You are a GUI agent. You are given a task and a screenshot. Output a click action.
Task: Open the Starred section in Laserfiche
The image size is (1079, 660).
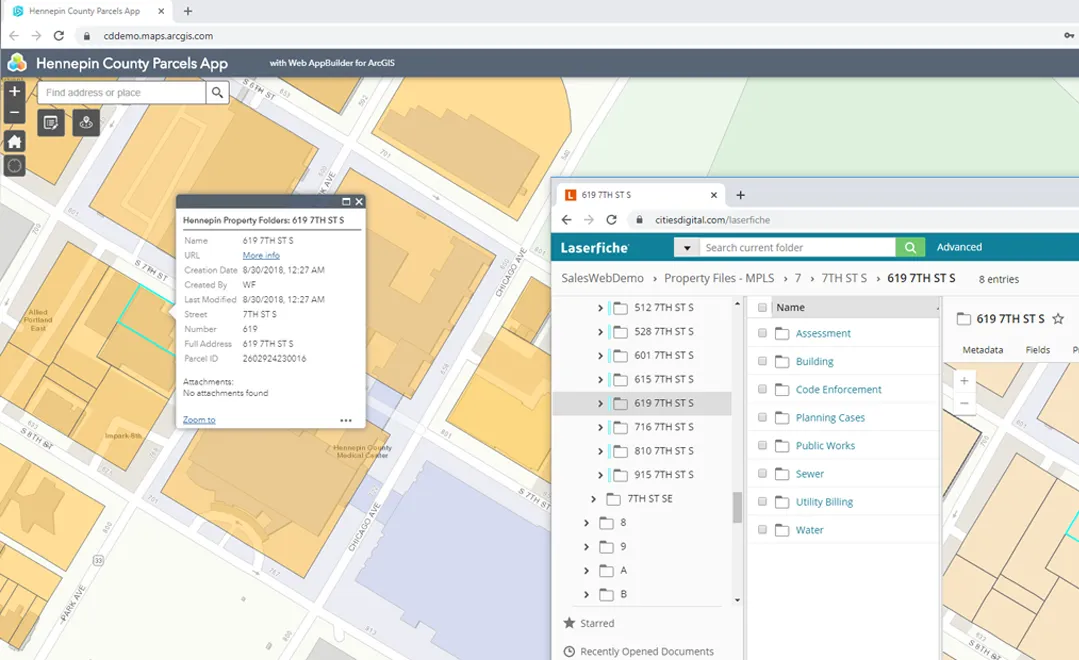[x=589, y=623]
